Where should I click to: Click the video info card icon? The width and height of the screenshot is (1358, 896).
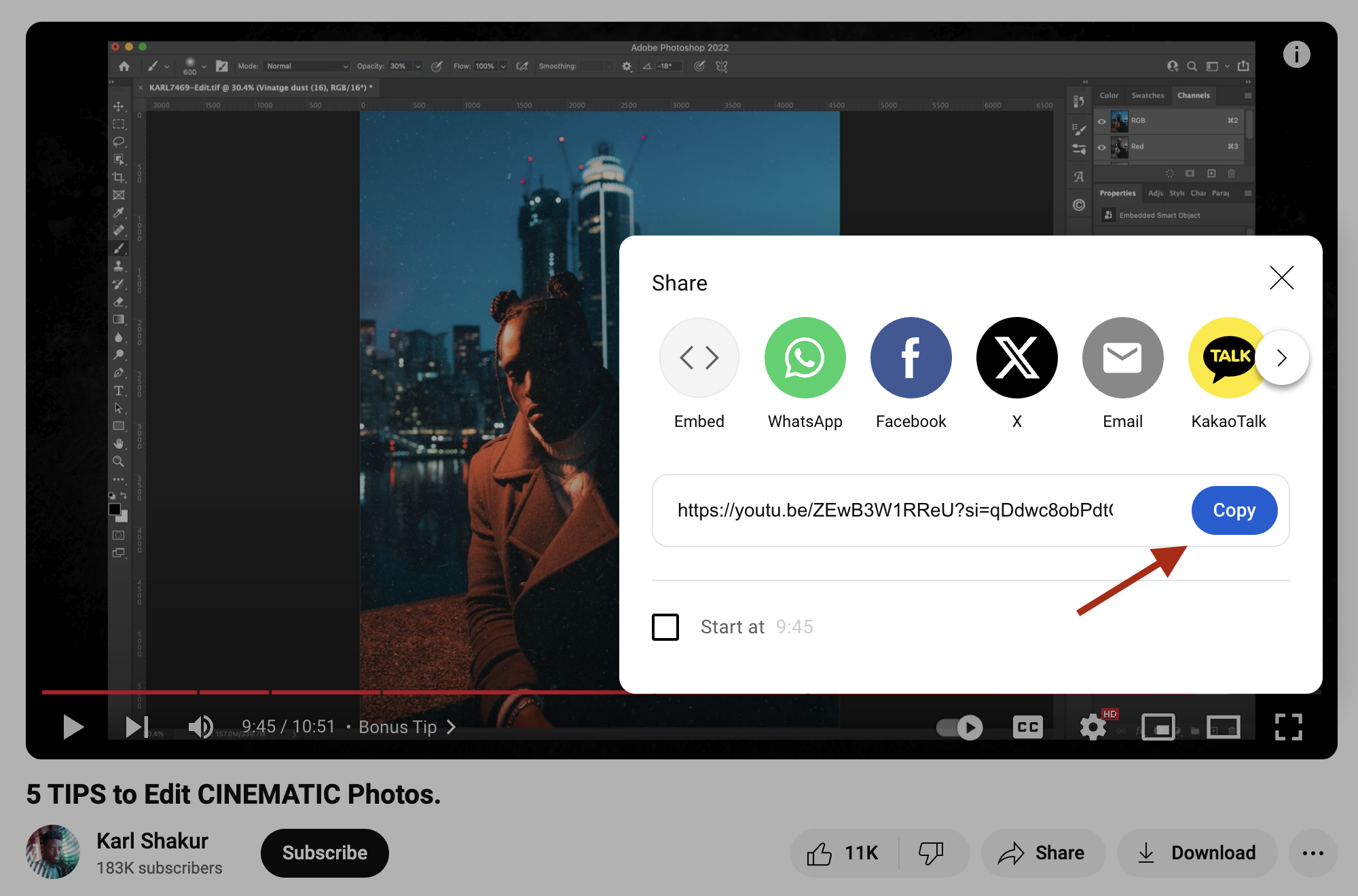click(1296, 54)
